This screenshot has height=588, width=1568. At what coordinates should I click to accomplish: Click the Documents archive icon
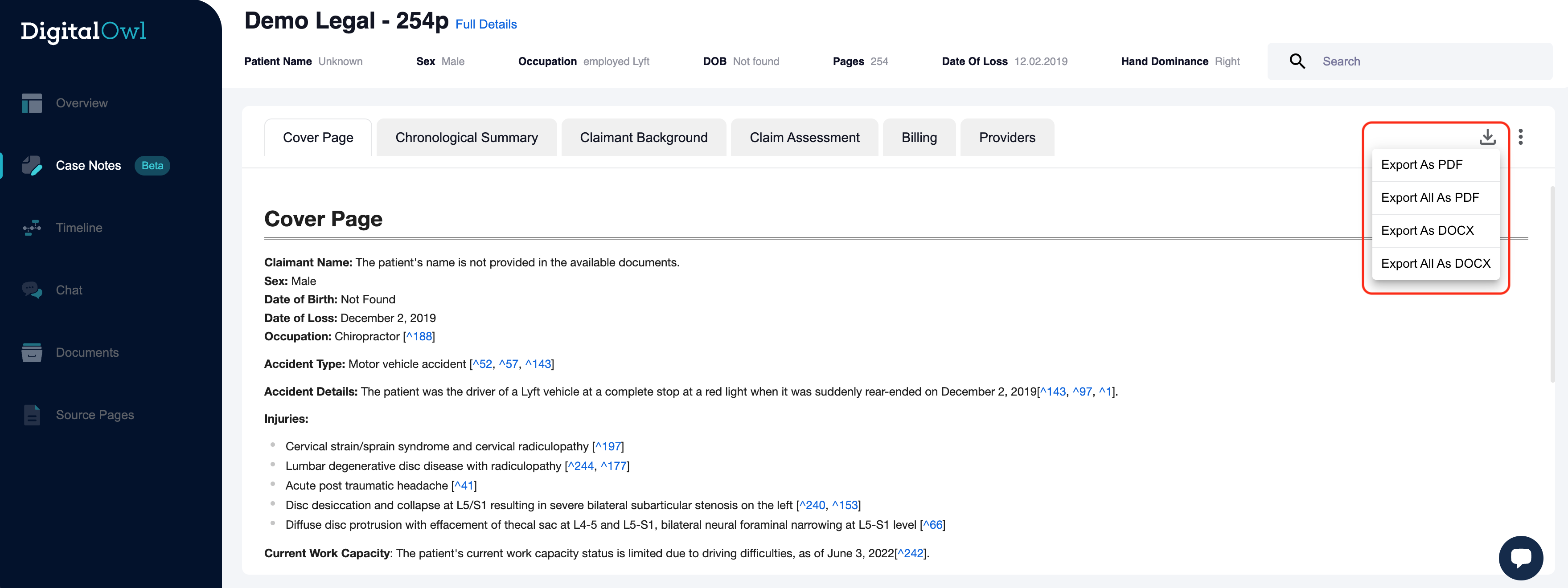[x=32, y=353]
